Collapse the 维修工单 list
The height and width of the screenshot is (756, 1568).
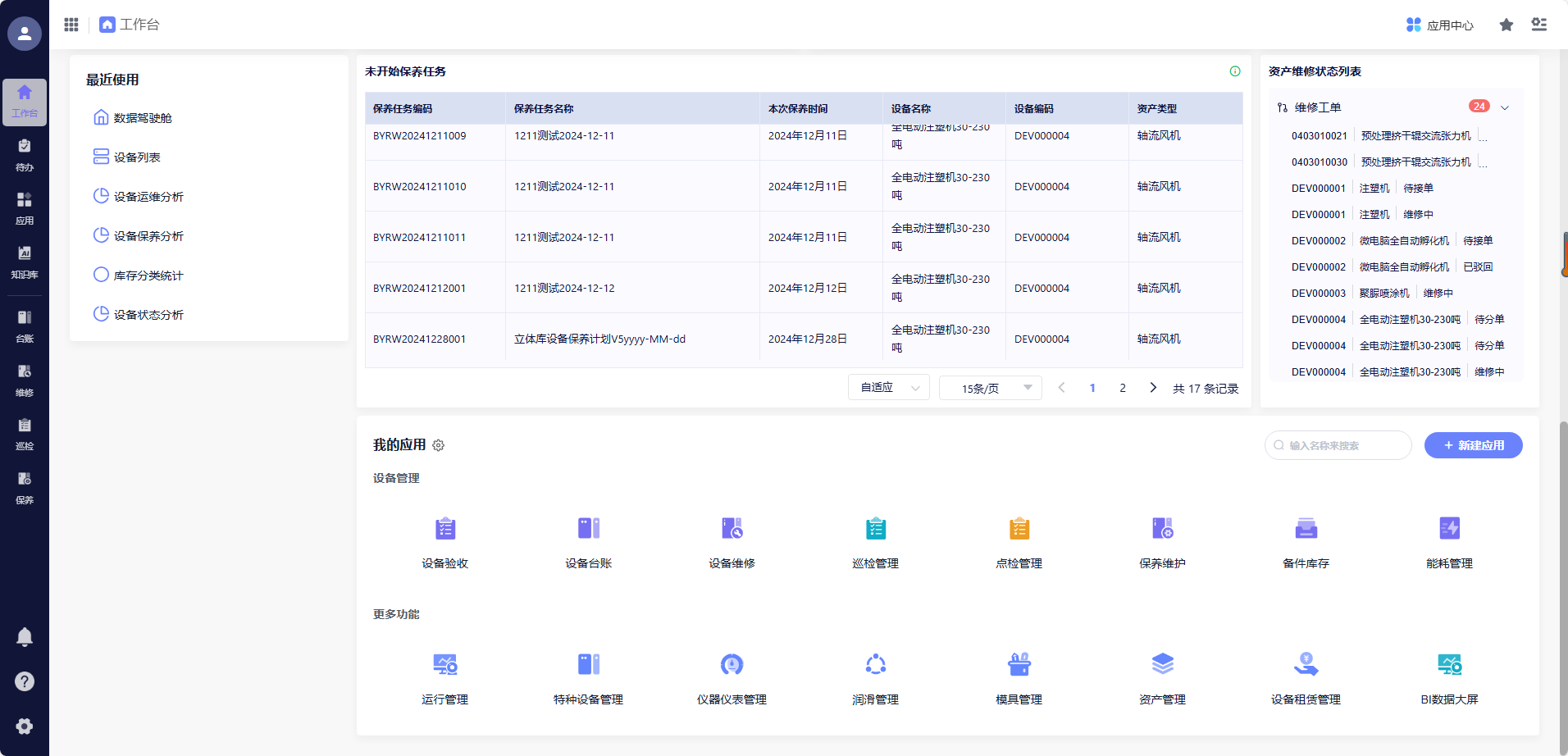(x=1505, y=107)
